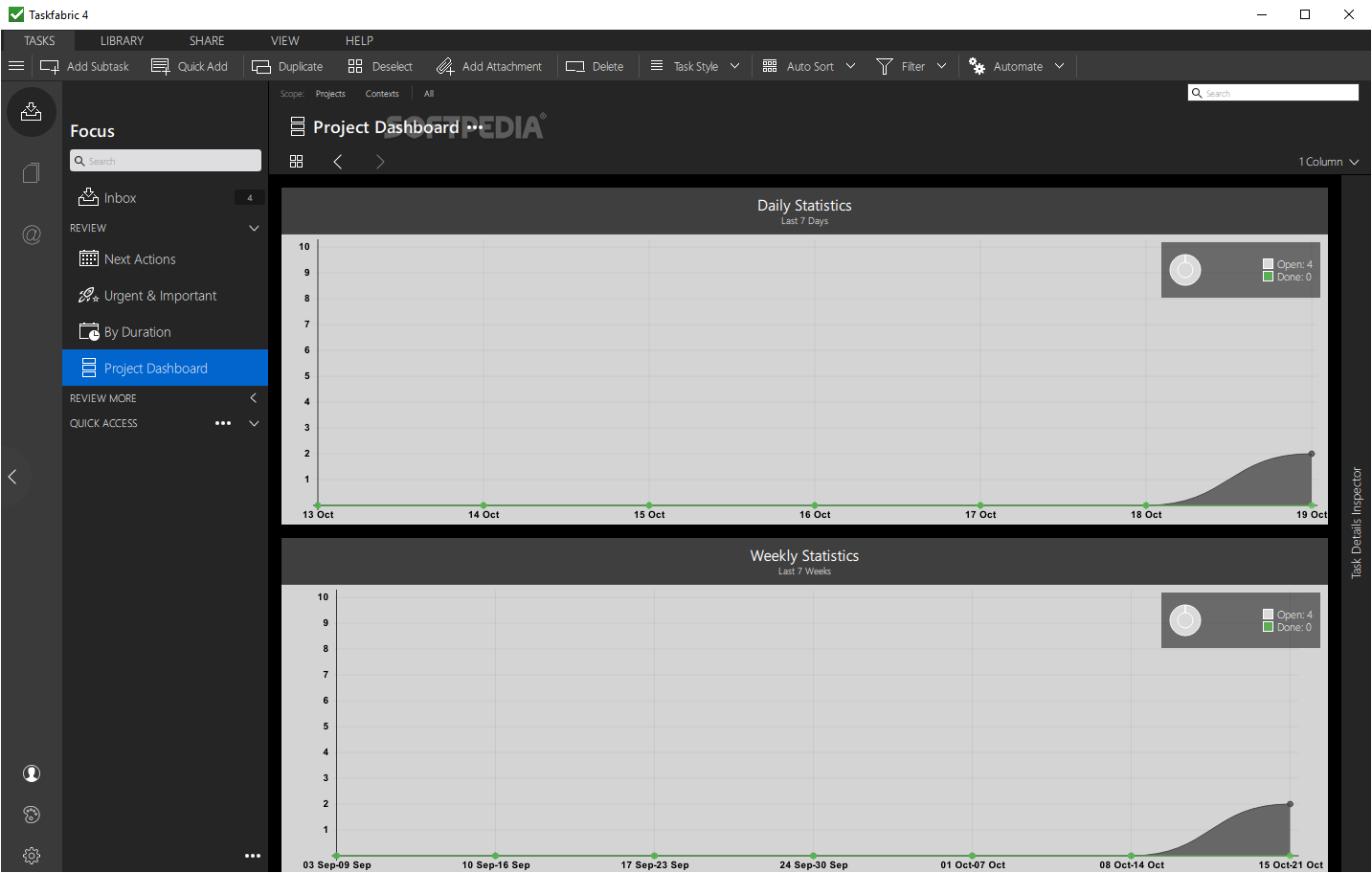Click the Focus search field
Screen dimensions: 1372x873
point(165,161)
